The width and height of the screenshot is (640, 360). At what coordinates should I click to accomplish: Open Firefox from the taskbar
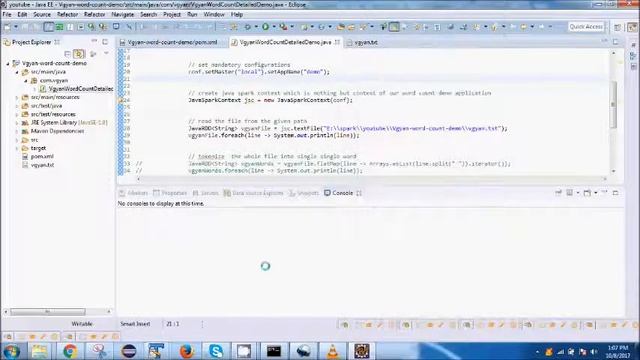[x=187, y=351]
